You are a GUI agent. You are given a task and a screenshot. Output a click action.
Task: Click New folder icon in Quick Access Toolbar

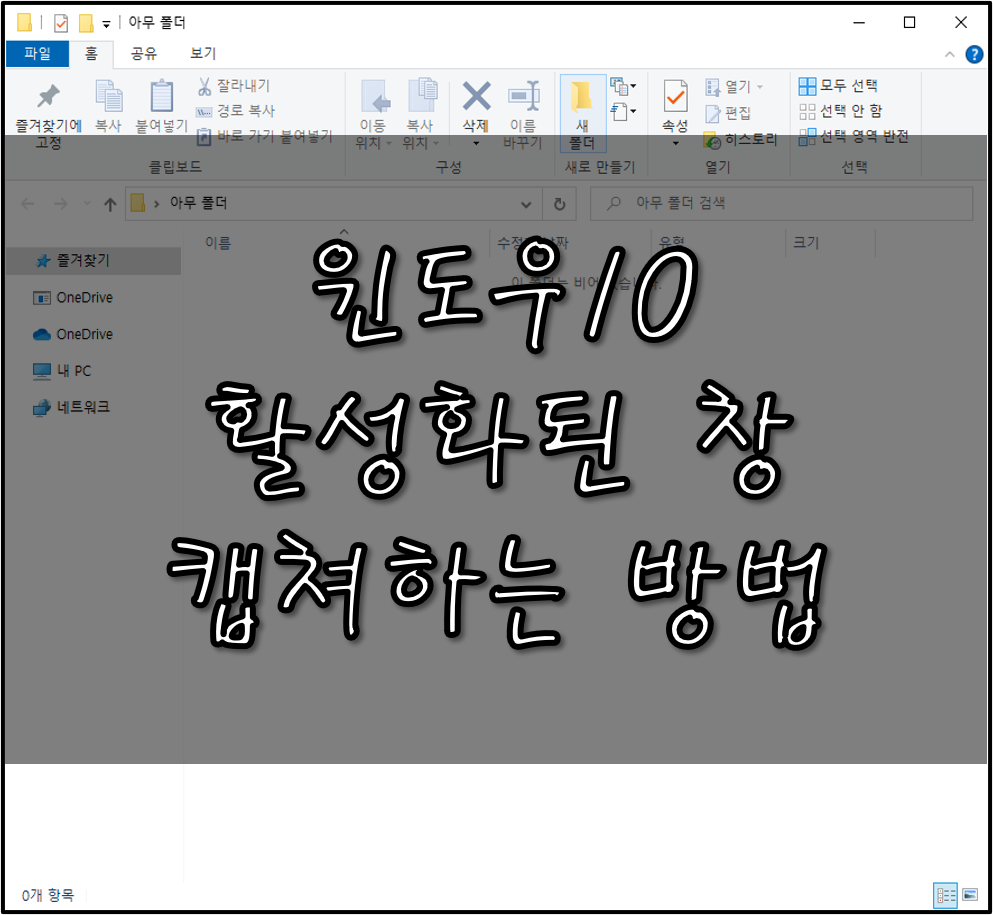pyautogui.click(x=85, y=23)
